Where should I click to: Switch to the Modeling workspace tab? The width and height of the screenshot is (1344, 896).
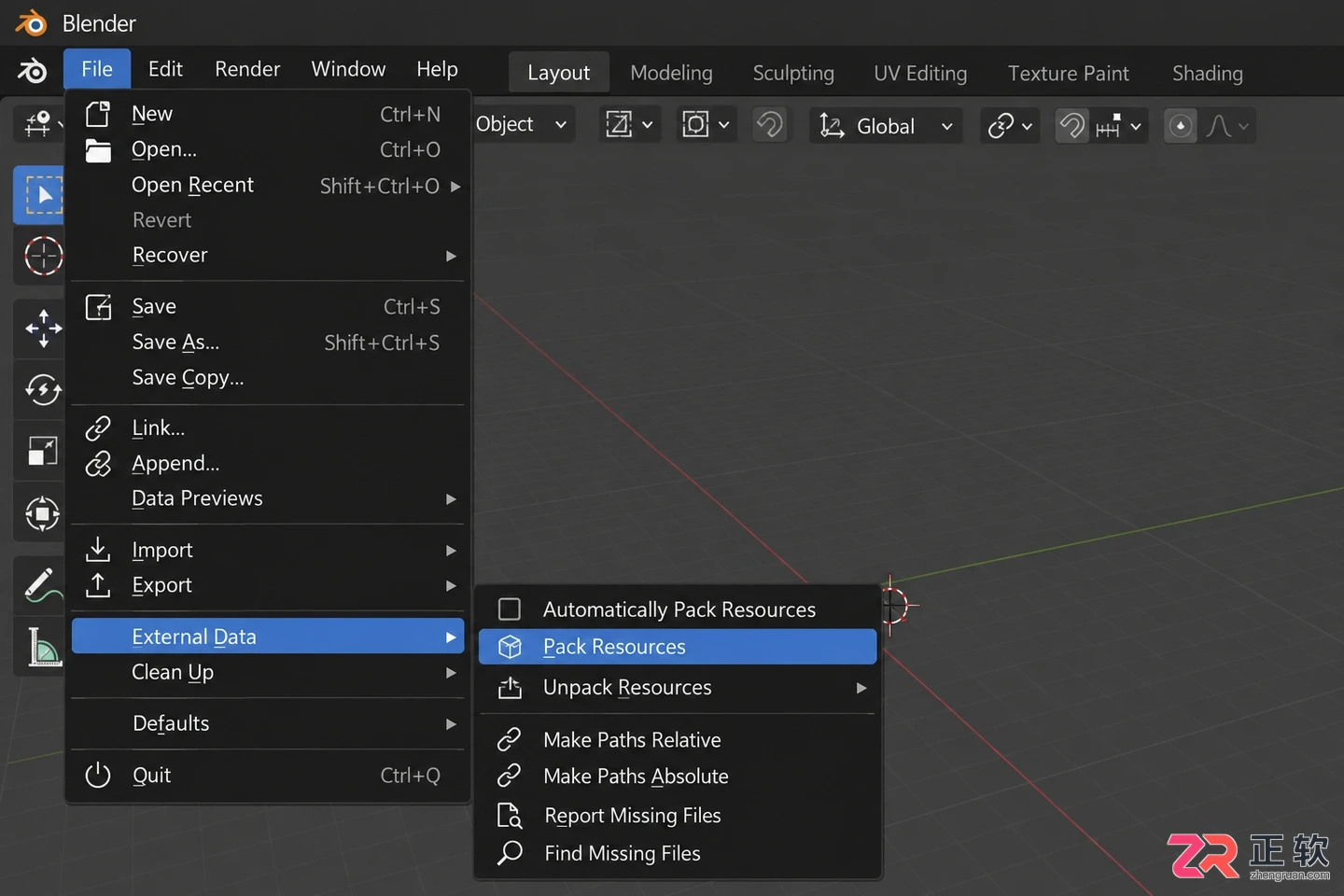coord(671,73)
